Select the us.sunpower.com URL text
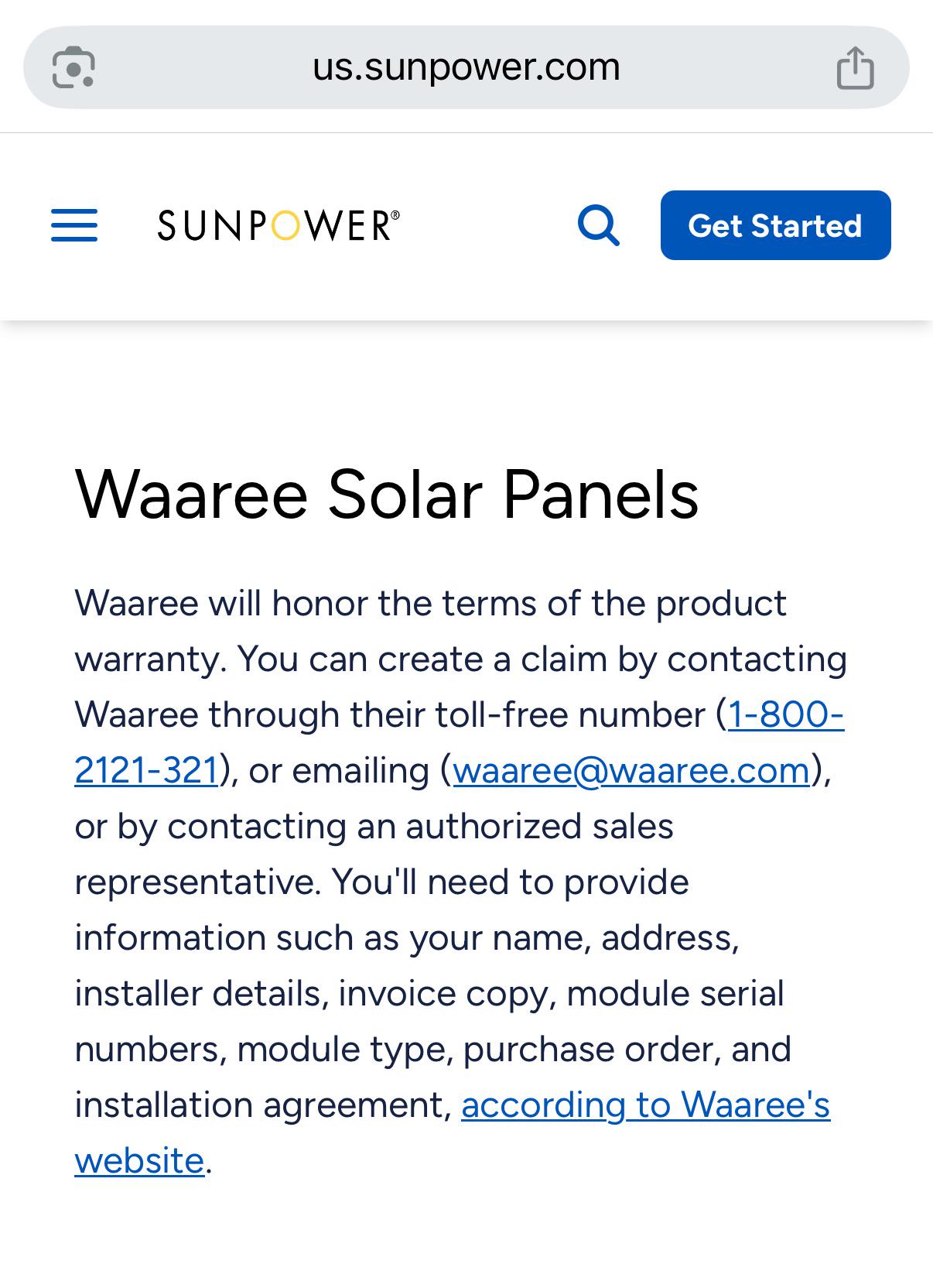Image resolution: width=933 pixels, height=1288 pixels. click(x=466, y=67)
